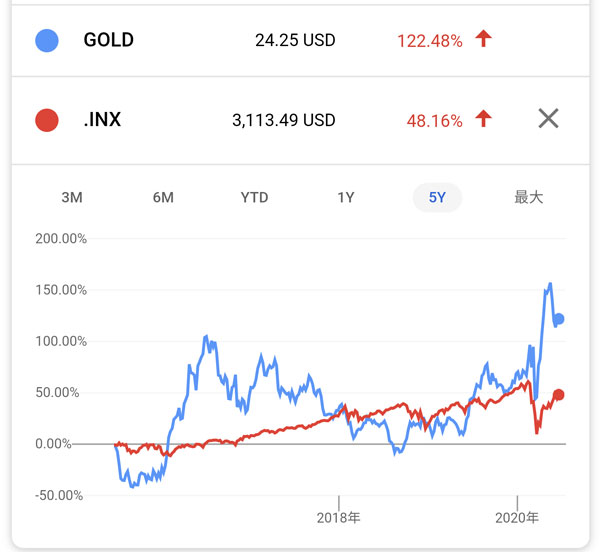Choose the 1Y time range

click(345, 197)
